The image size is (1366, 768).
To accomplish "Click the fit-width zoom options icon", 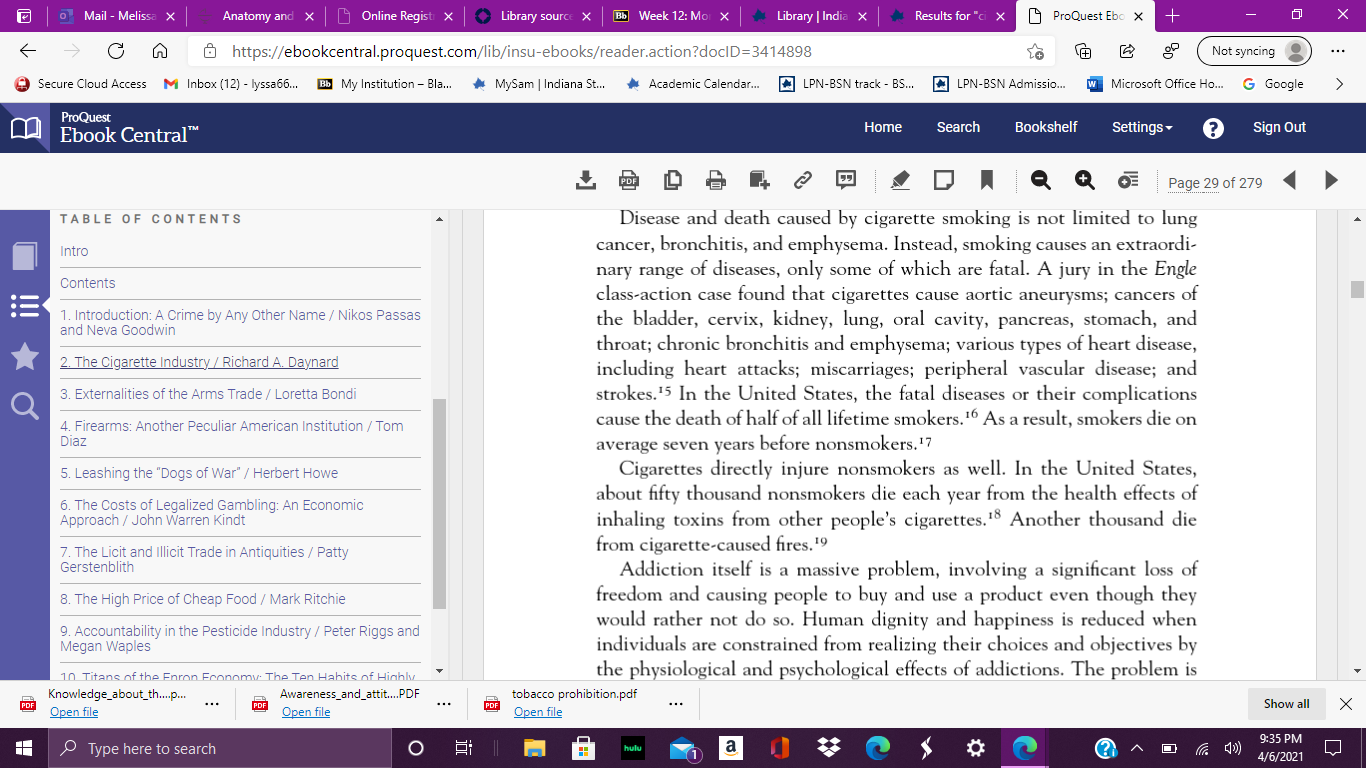I will 1128,180.
